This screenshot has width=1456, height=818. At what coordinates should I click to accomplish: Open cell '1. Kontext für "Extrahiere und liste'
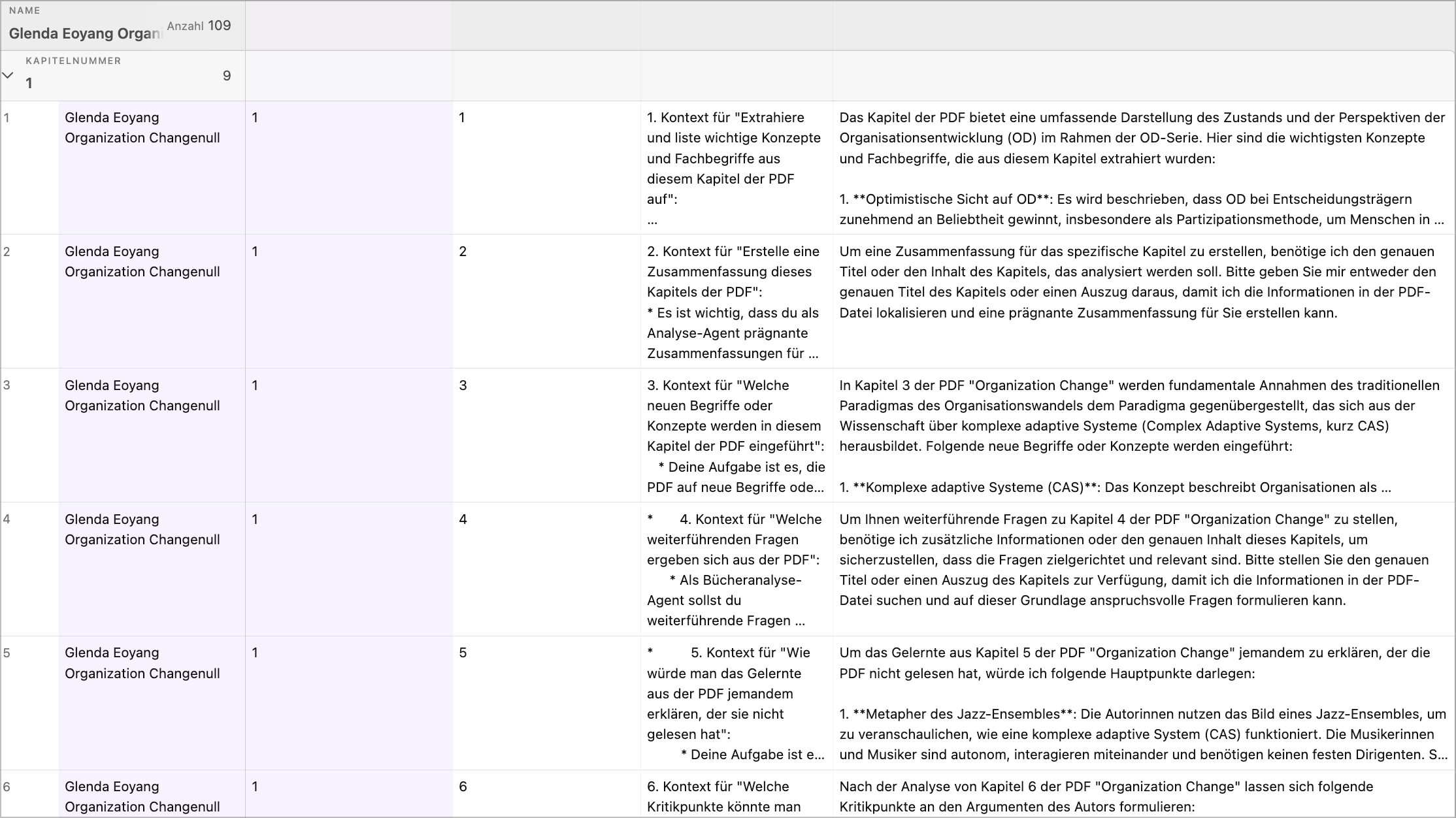(x=736, y=168)
